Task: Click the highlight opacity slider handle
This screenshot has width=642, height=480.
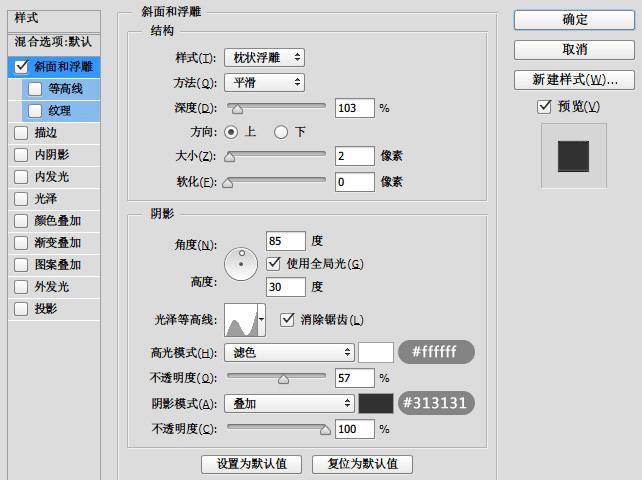Action: (x=283, y=379)
